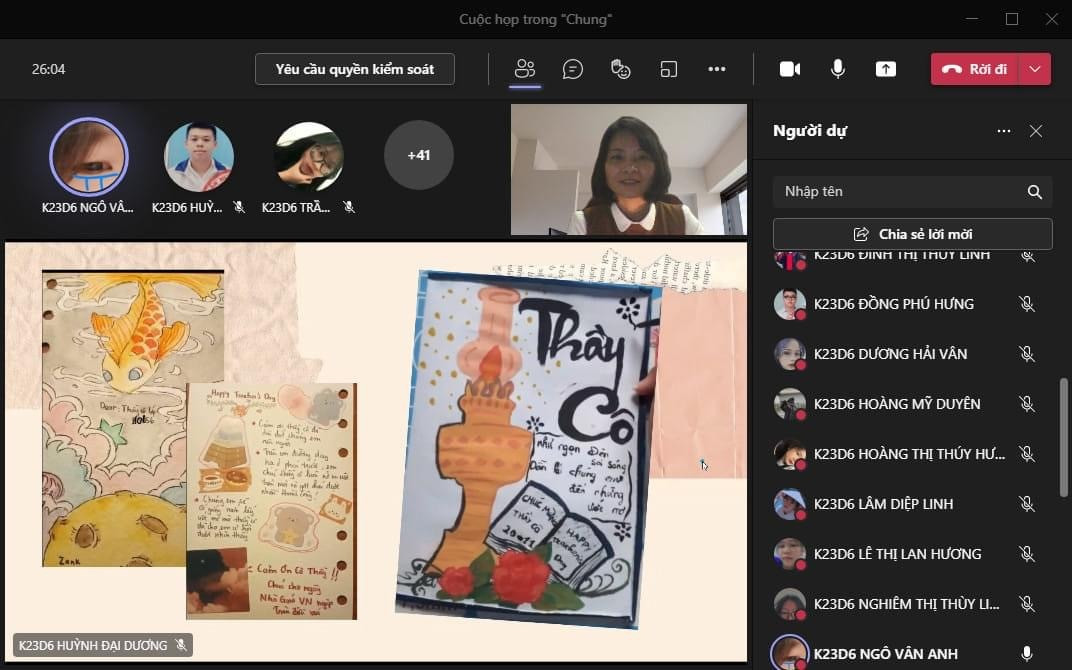1072x670 pixels.
Task: Mute the microphone in the toolbar
Action: coord(838,69)
